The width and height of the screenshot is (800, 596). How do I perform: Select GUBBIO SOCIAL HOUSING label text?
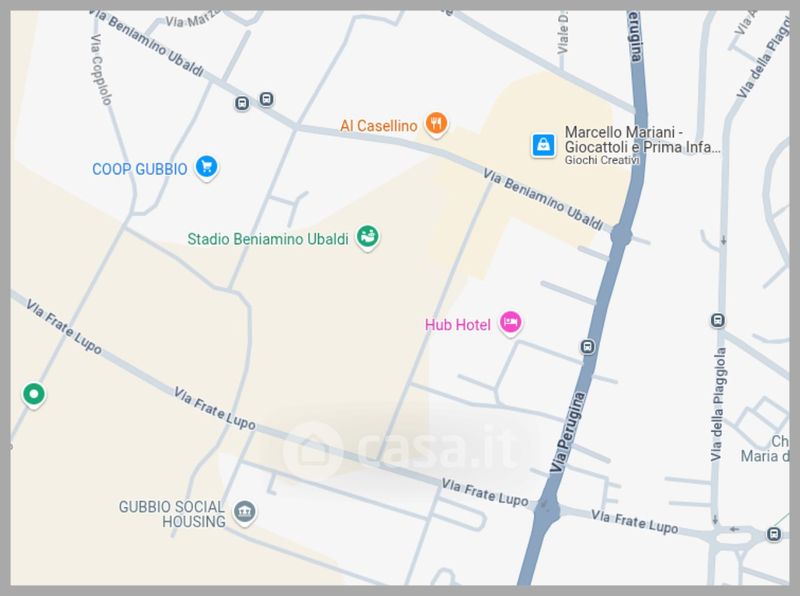172,514
